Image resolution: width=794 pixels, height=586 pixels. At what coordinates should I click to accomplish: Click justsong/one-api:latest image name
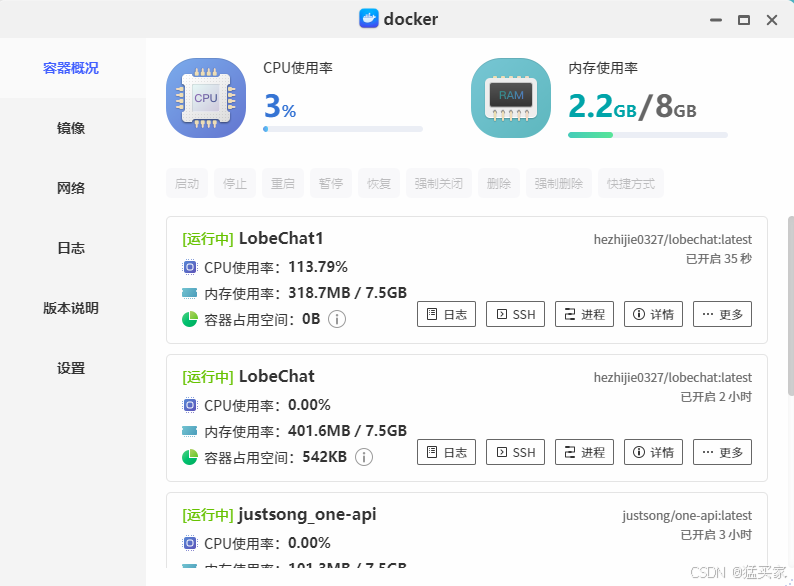687,515
